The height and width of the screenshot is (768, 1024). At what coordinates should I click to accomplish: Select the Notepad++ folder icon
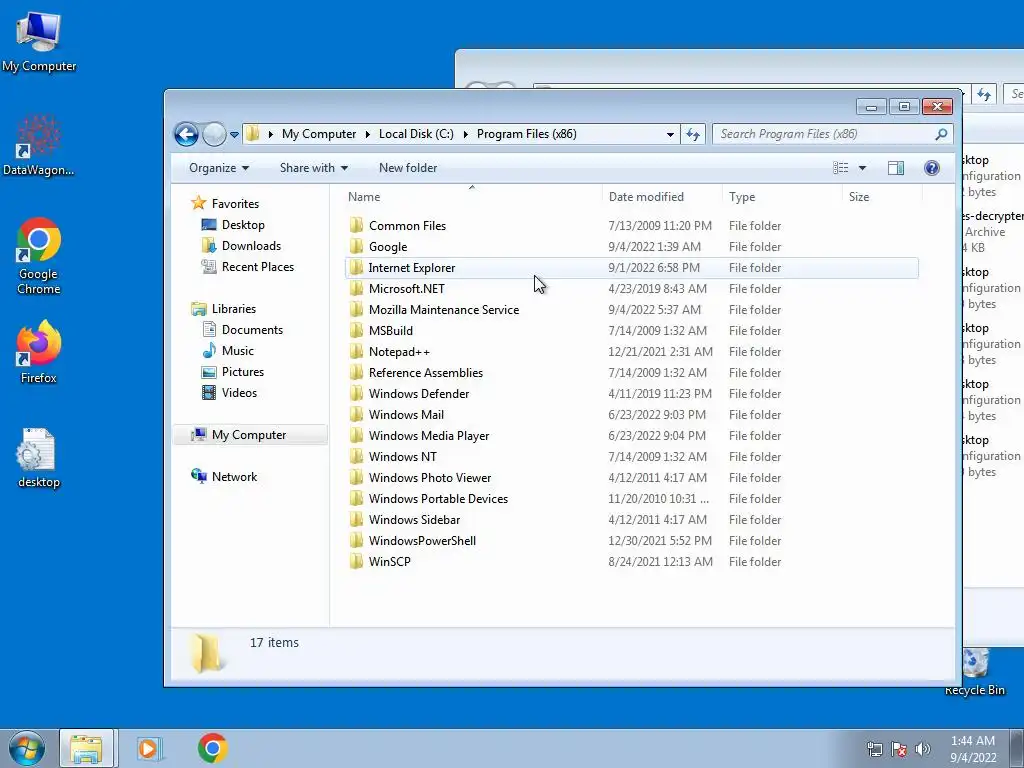click(357, 351)
